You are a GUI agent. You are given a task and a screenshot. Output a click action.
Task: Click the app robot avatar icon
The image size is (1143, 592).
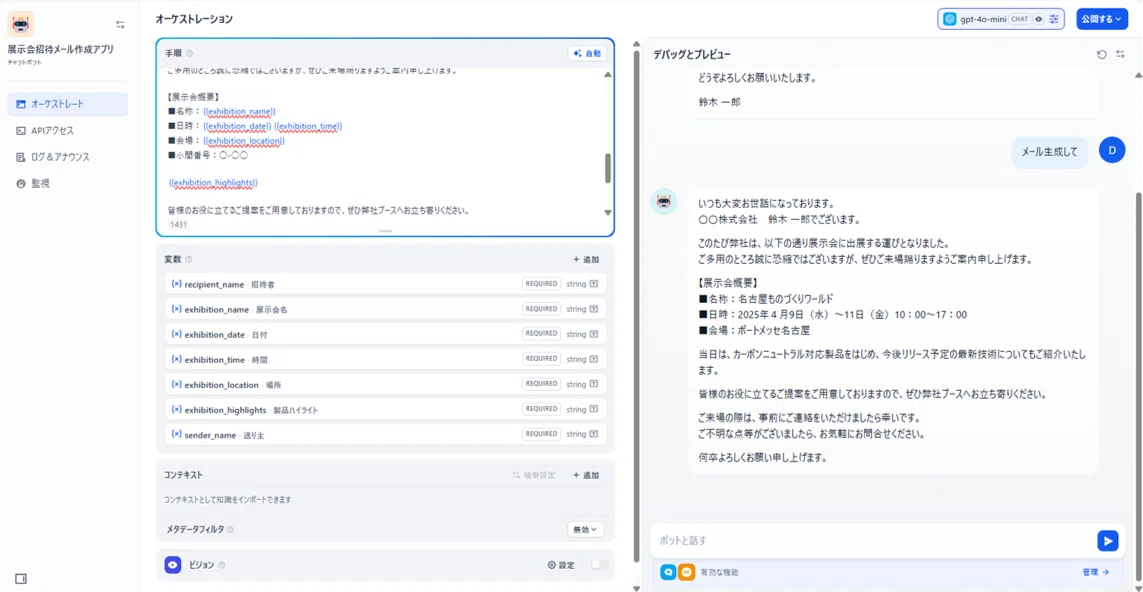pyautogui.click(x=20, y=24)
